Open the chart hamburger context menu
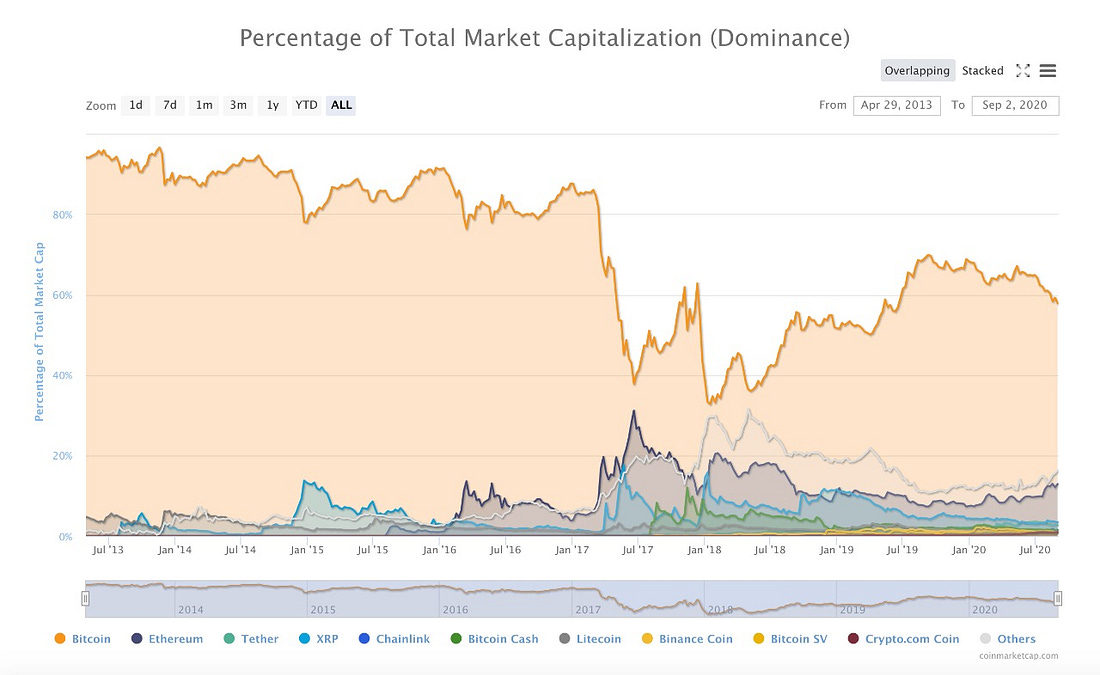The height and width of the screenshot is (675, 1100). (1047, 71)
